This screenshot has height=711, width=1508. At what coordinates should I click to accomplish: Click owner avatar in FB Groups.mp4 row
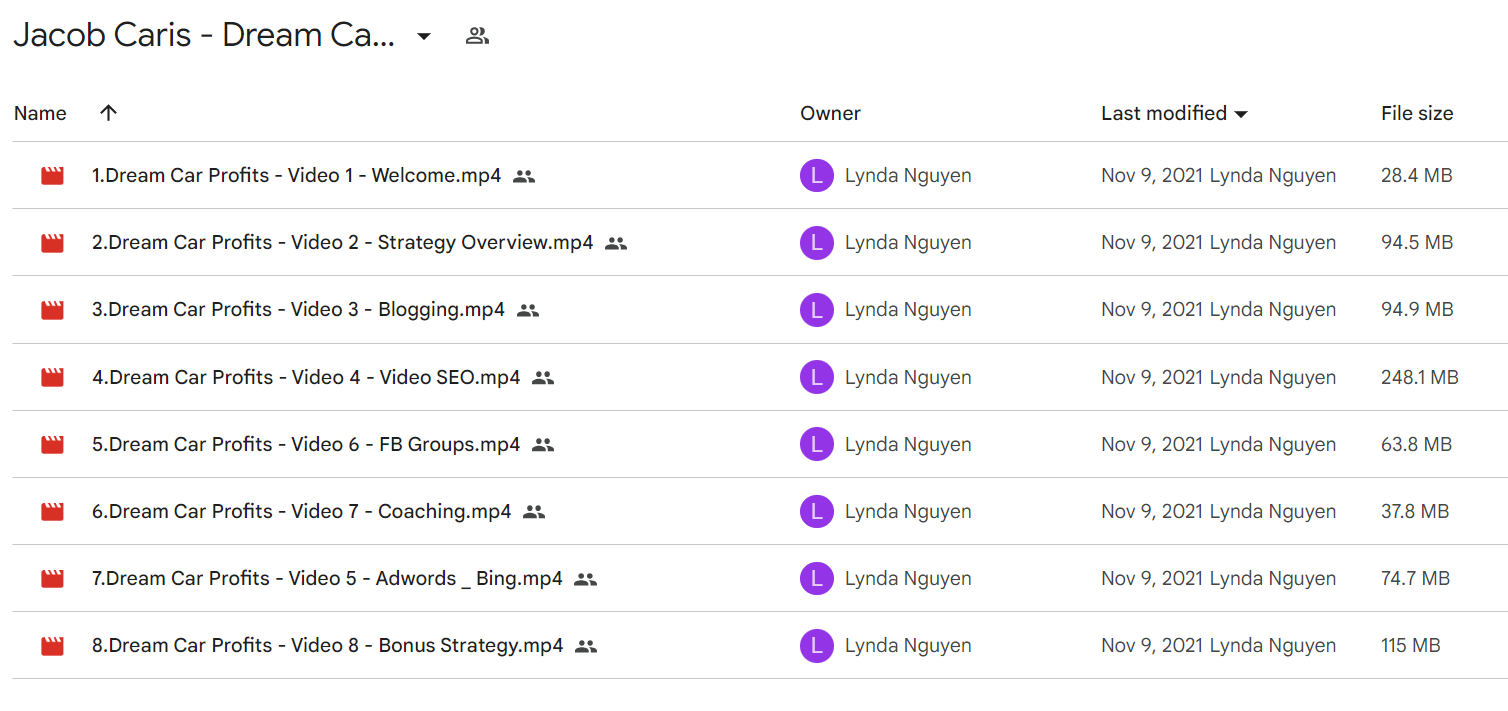point(817,445)
